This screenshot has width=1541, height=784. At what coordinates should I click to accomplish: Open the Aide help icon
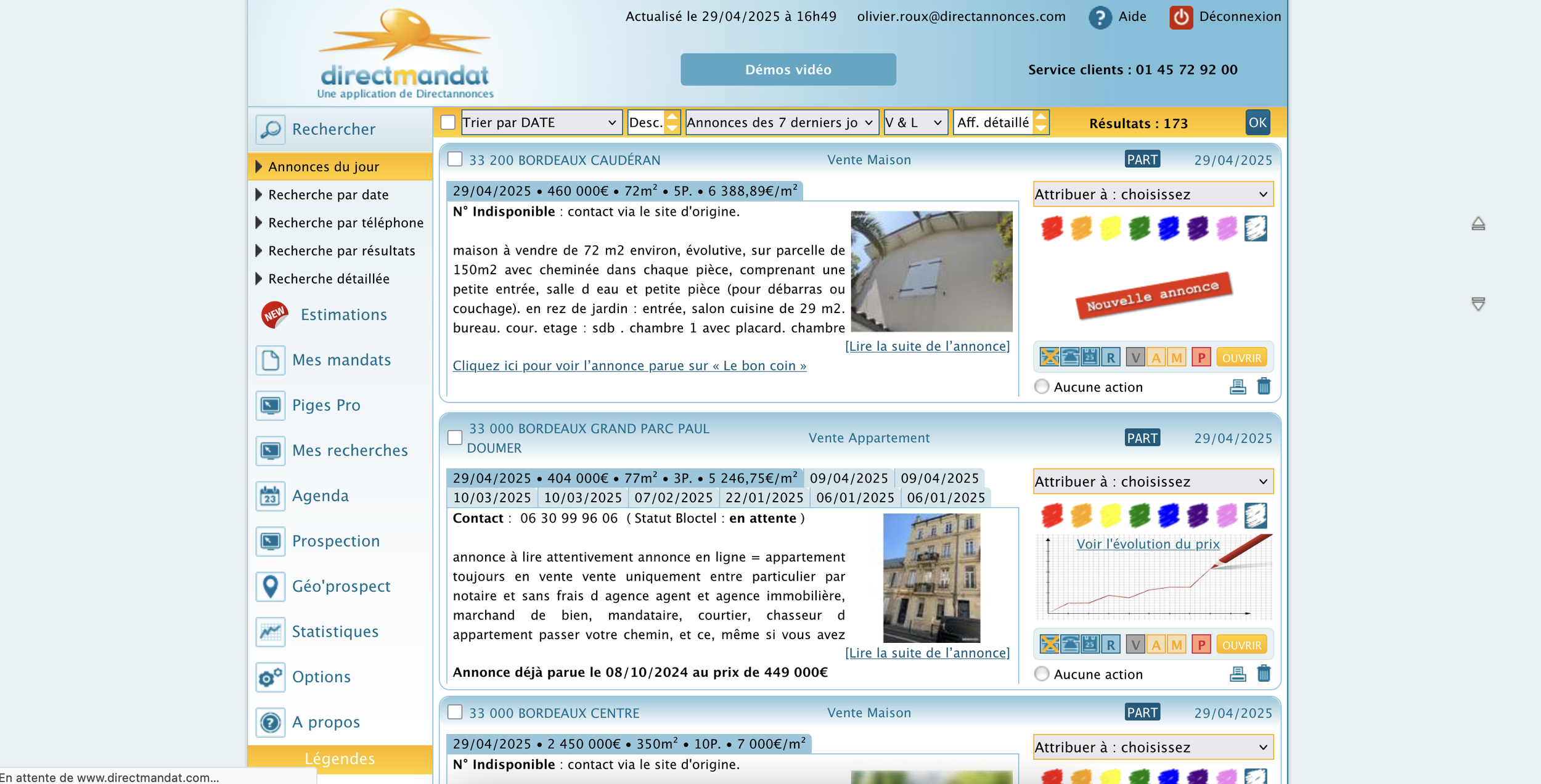[x=1100, y=17]
